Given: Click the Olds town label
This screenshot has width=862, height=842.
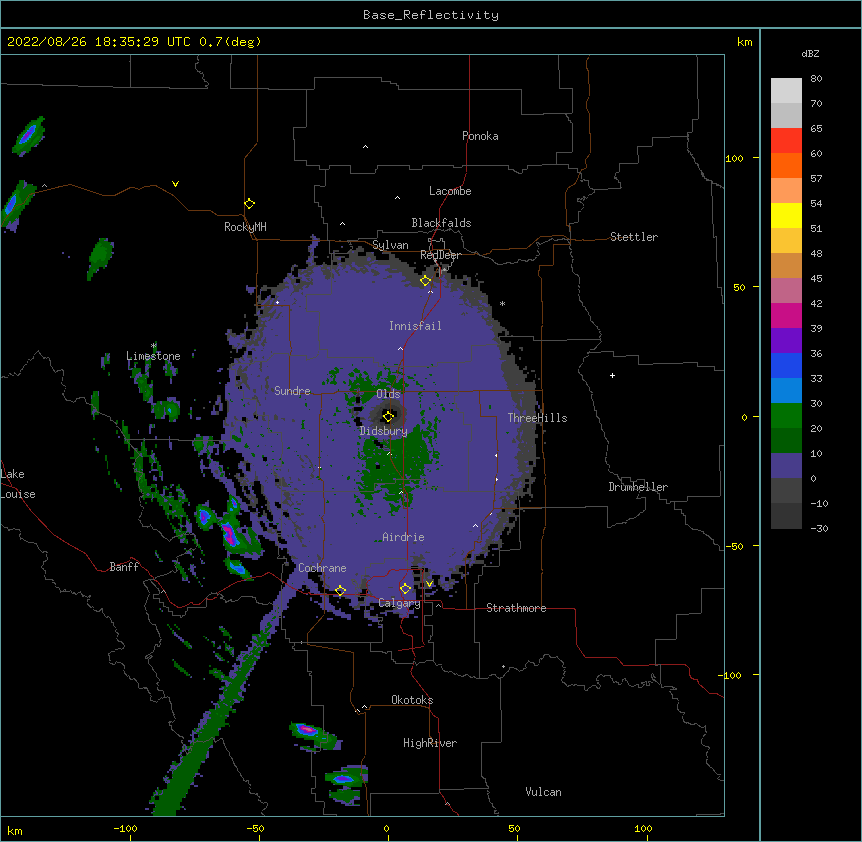Looking at the screenshot, I should [x=388, y=394].
